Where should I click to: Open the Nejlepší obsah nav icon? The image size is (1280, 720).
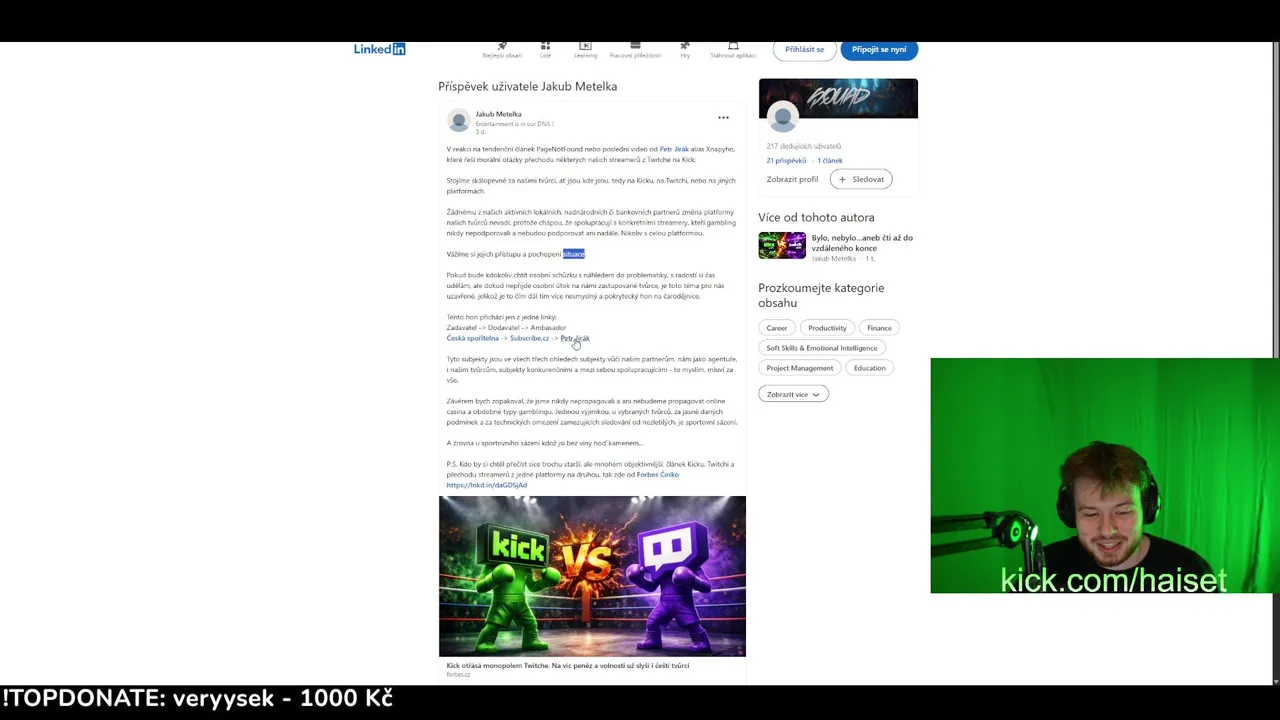pos(502,50)
